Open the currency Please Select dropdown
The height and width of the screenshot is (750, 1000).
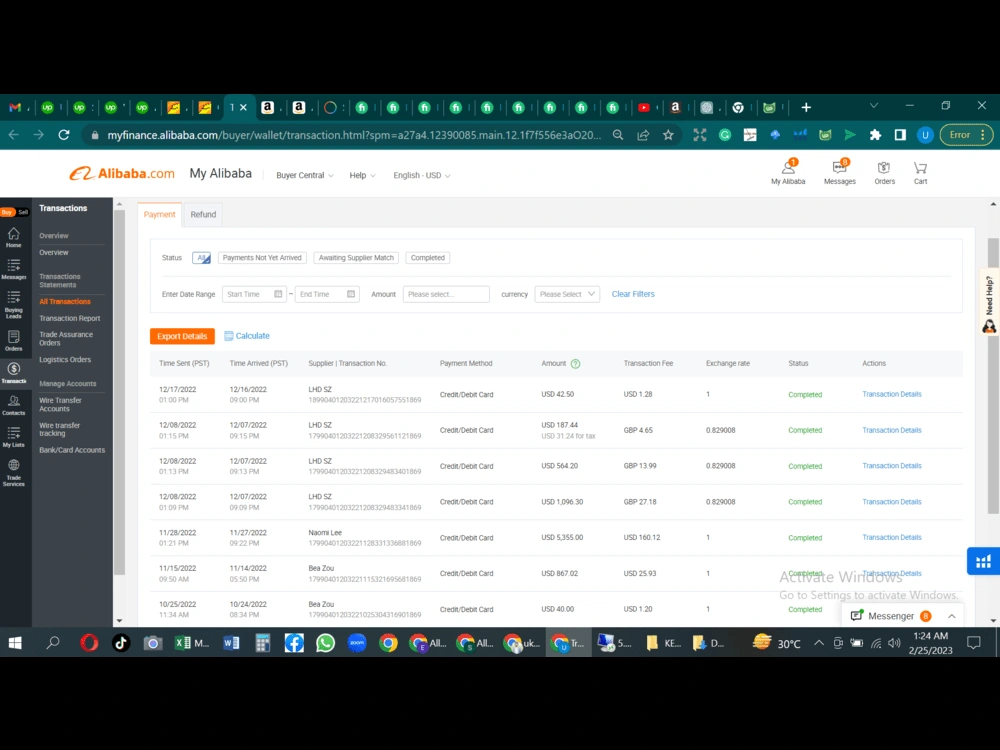click(567, 294)
